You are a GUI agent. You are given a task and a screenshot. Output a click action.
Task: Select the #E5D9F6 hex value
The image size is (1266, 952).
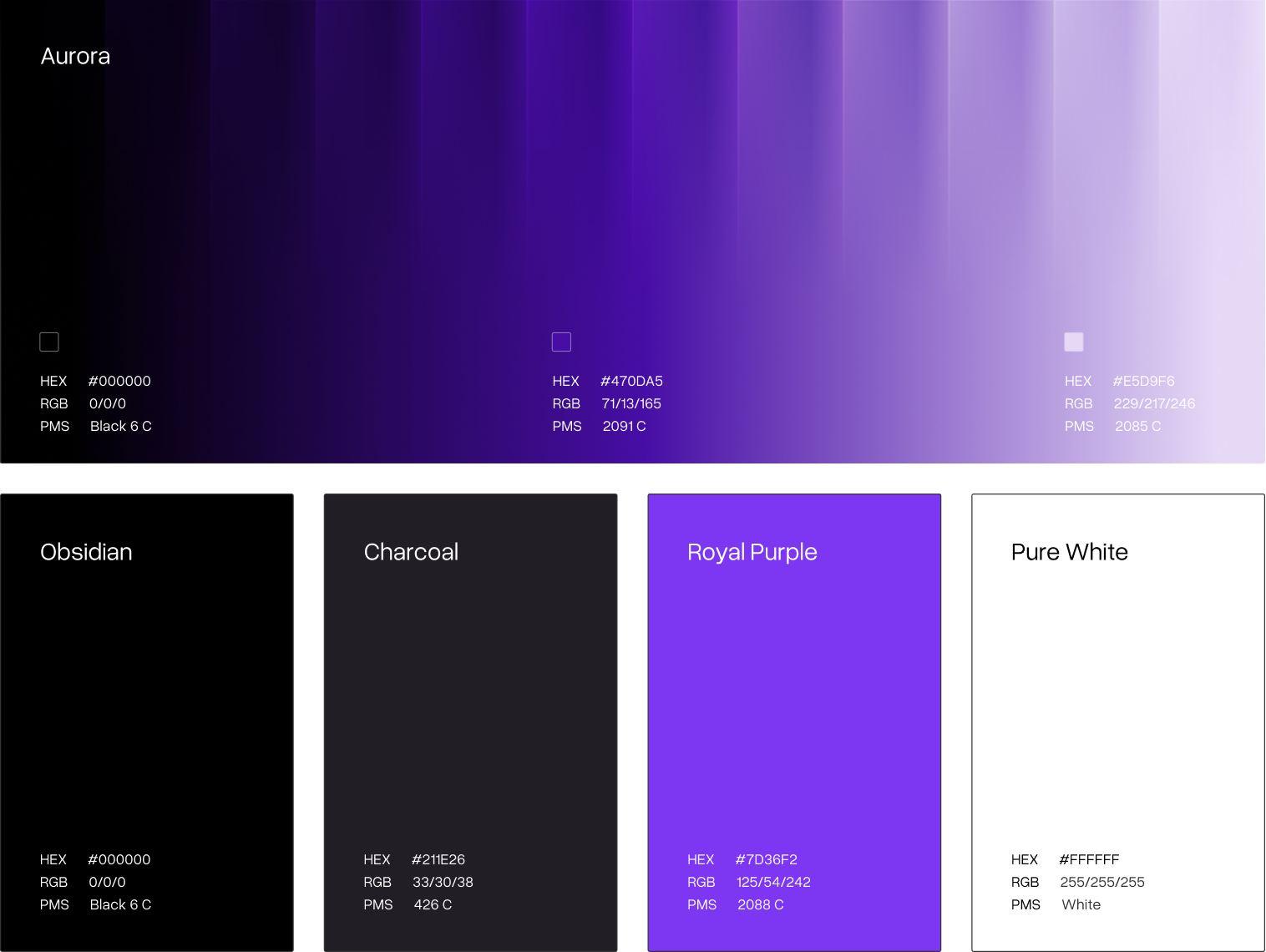(x=1143, y=381)
